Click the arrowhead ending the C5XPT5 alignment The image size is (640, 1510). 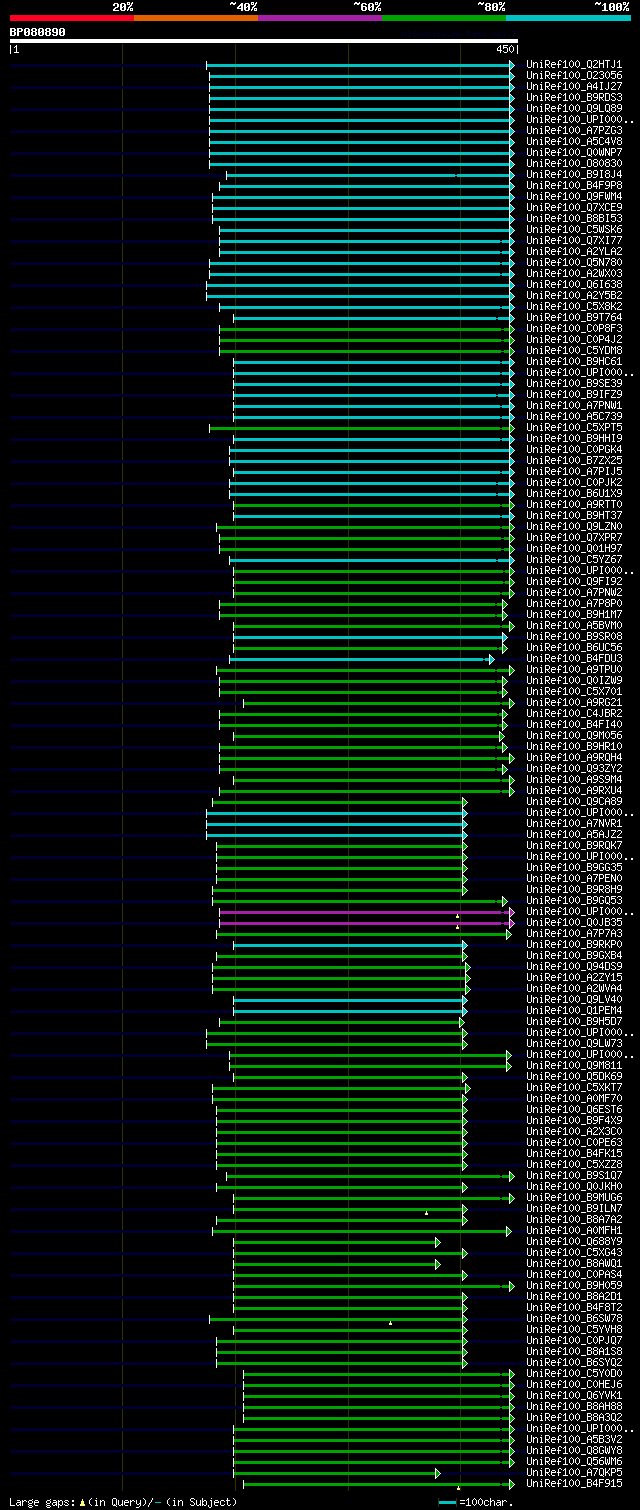[x=512, y=428]
